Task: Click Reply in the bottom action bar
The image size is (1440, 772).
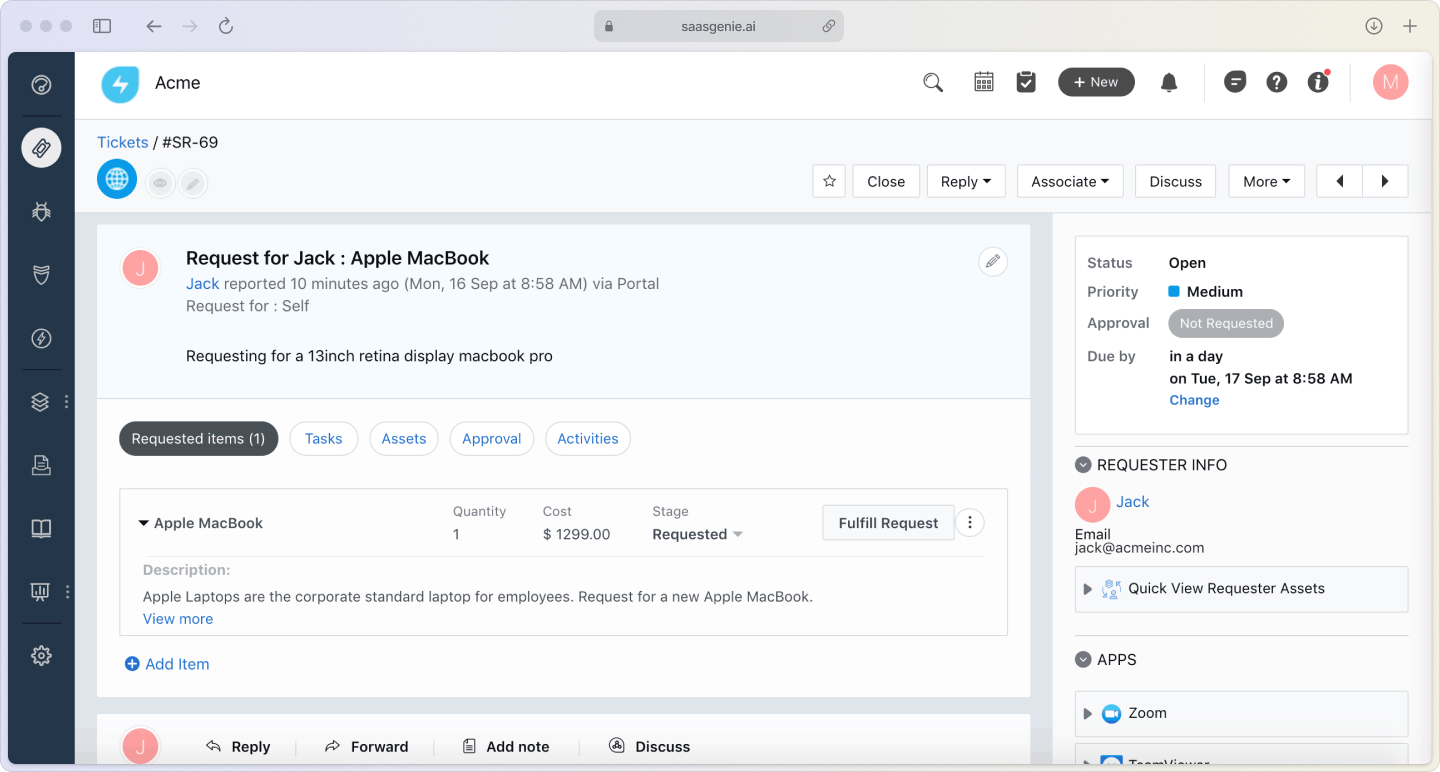Action: [x=238, y=746]
